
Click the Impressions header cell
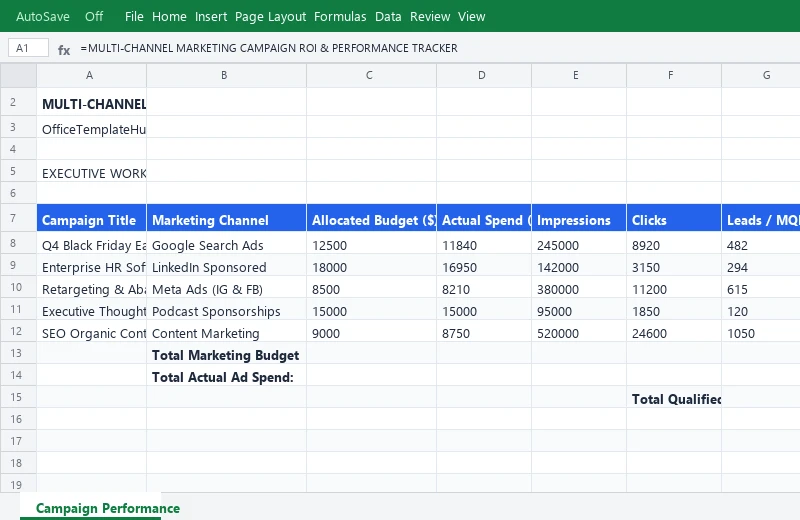[579, 218]
